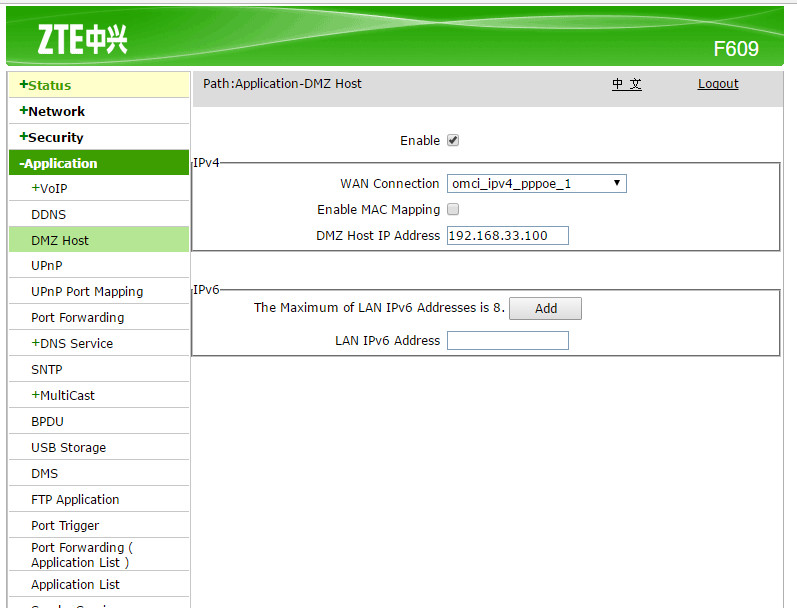Viewport: 797px width, 608px height.
Task: Click the ZTE logo in the header
Action: [x=82, y=40]
